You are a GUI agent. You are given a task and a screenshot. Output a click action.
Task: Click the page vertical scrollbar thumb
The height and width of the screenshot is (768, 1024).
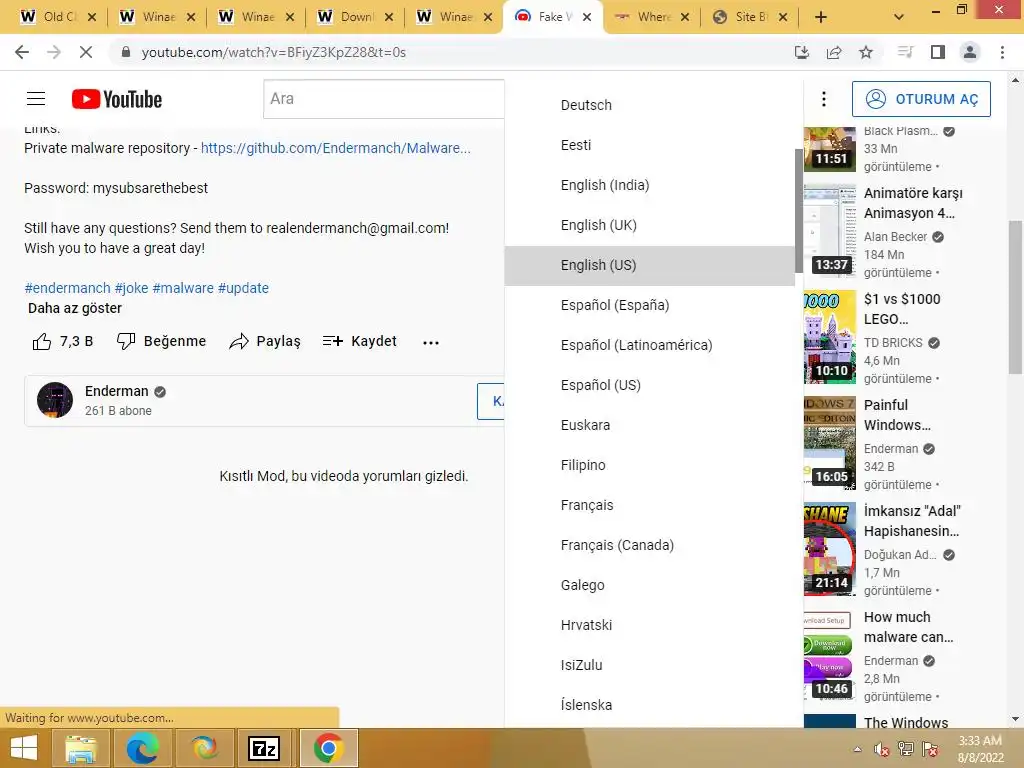pyautogui.click(x=1015, y=296)
